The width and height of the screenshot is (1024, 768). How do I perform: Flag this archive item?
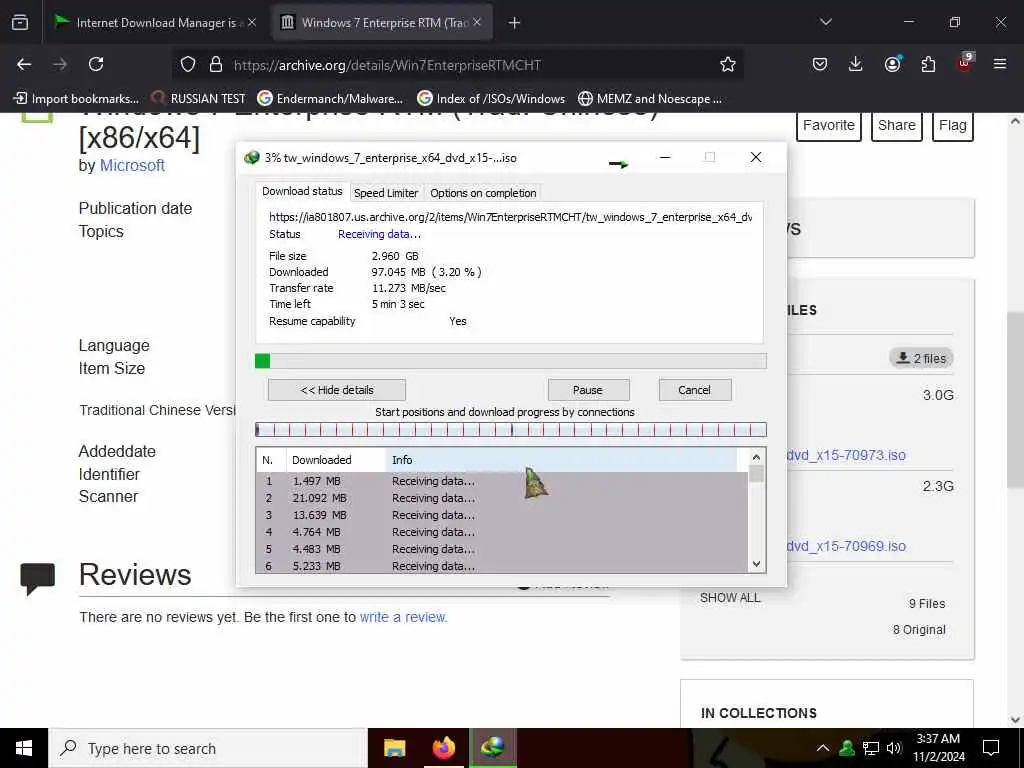point(953,125)
